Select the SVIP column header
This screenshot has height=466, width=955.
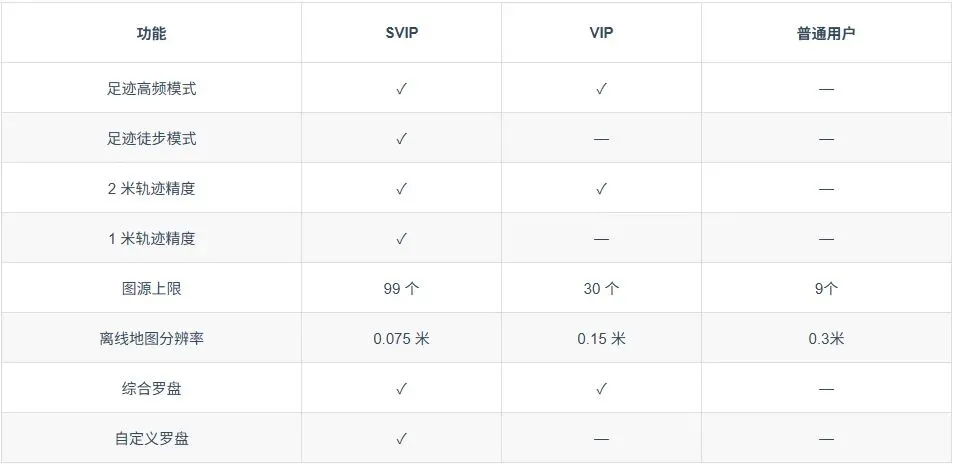click(x=401, y=33)
